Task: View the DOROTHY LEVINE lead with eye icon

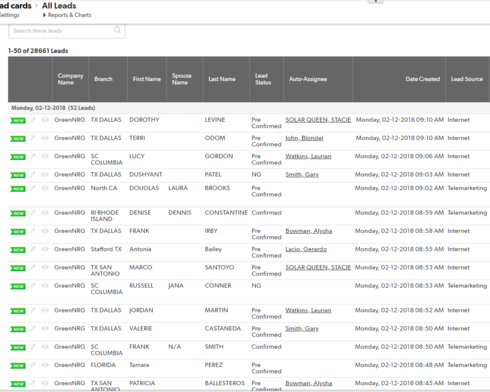Action: (x=45, y=120)
